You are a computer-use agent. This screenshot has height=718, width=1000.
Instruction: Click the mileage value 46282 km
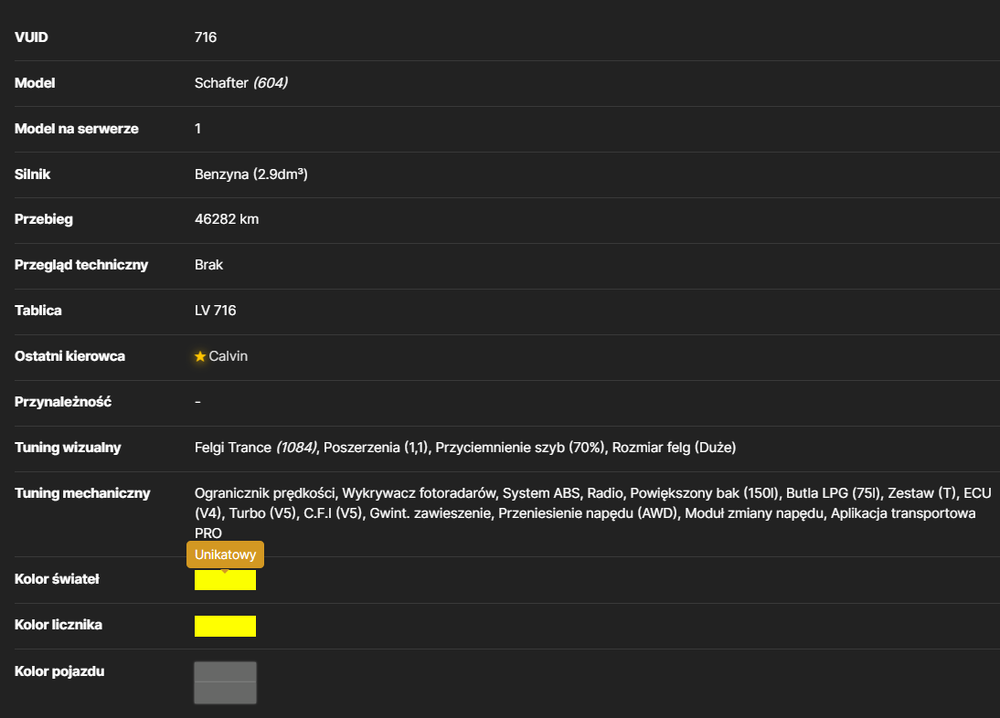tap(226, 219)
